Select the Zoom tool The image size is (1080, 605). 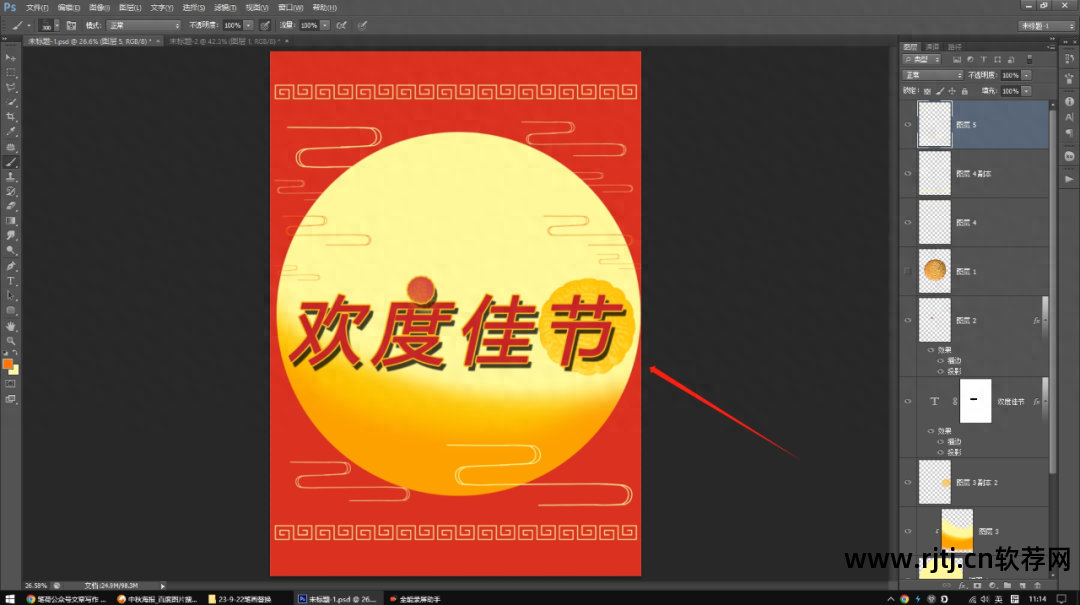tap(11, 340)
